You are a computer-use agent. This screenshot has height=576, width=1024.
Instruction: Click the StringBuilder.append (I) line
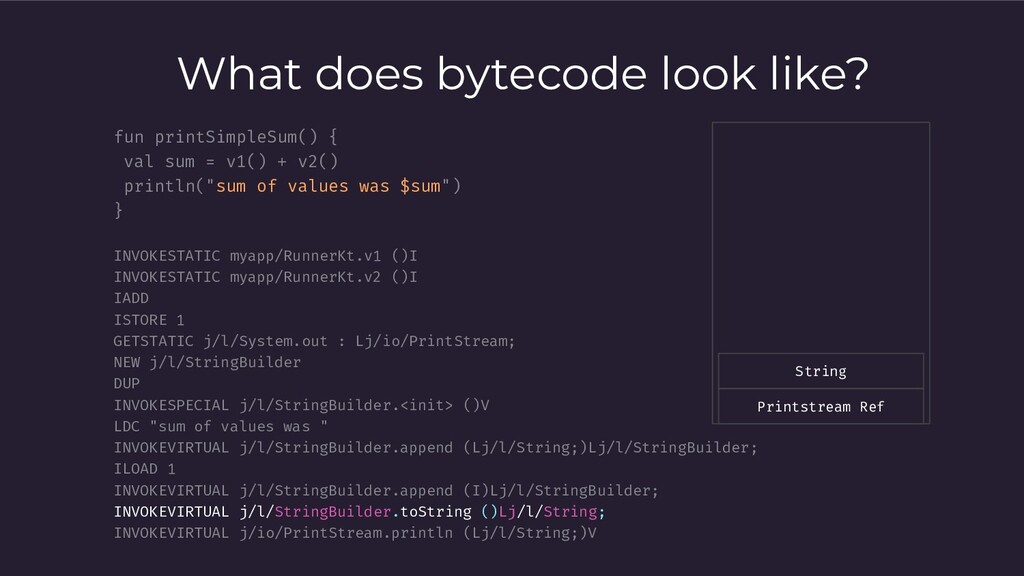coord(386,490)
